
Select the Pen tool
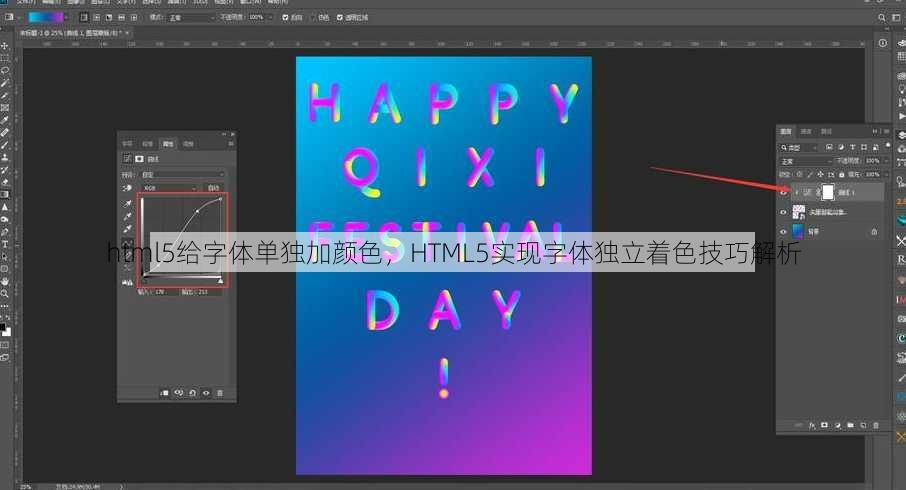tap(5, 232)
